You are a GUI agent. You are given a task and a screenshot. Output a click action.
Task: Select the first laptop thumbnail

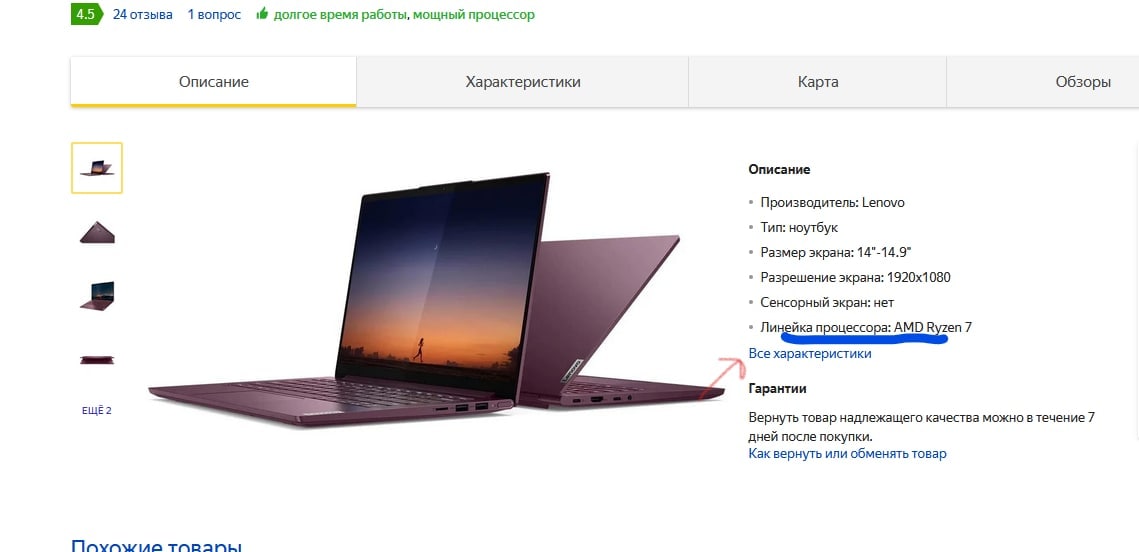97,168
